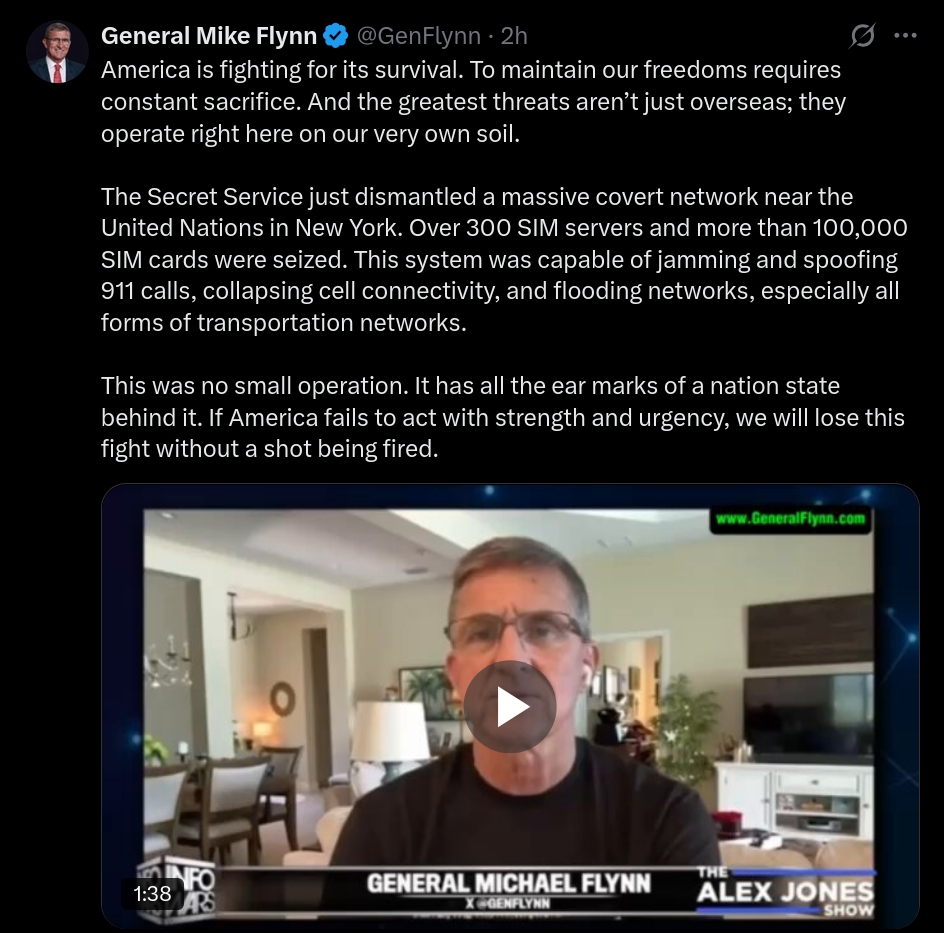Open the 2h timestamp permalink
The height and width of the screenshot is (933, 944).
[x=514, y=36]
